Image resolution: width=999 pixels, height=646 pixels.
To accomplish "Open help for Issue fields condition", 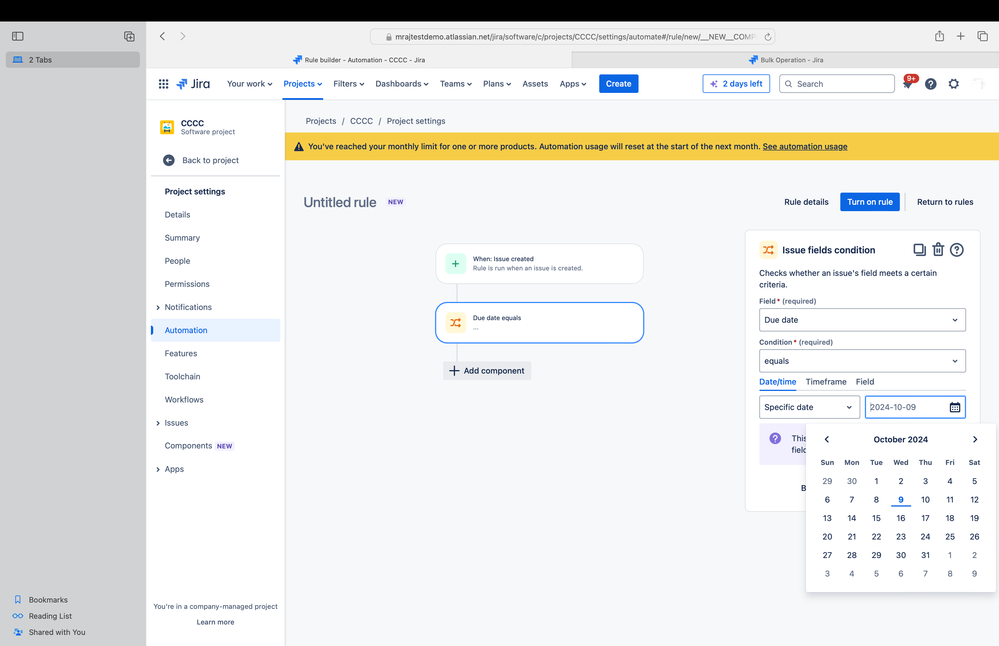I will pos(956,250).
